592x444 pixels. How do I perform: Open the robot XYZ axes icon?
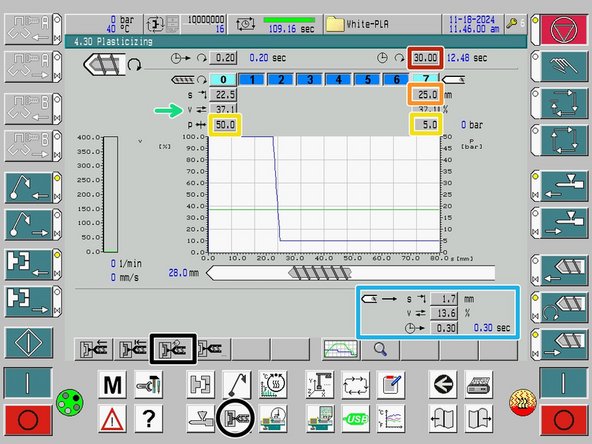pyautogui.click(x=319, y=384)
